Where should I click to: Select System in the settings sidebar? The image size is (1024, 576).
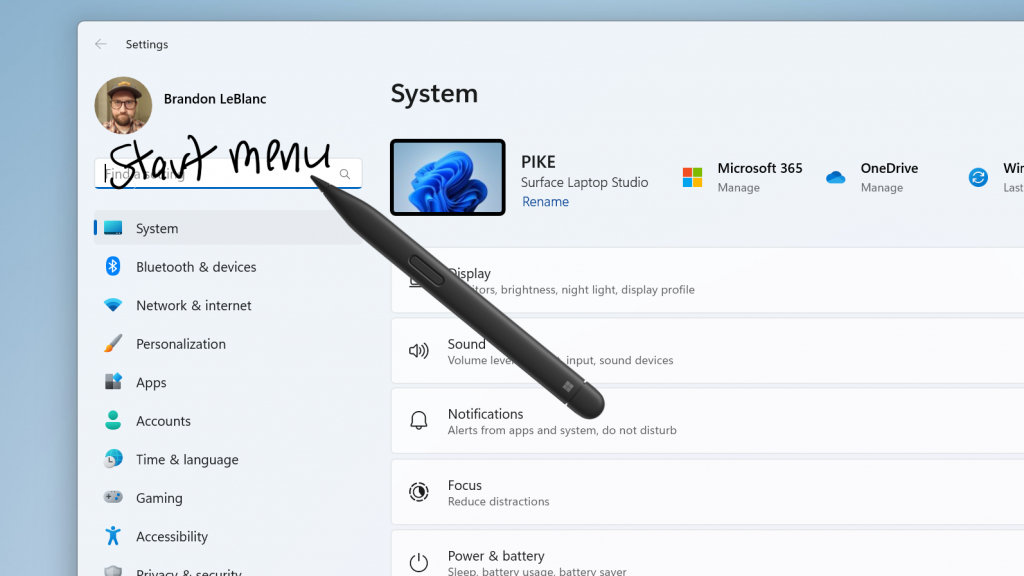pos(157,228)
